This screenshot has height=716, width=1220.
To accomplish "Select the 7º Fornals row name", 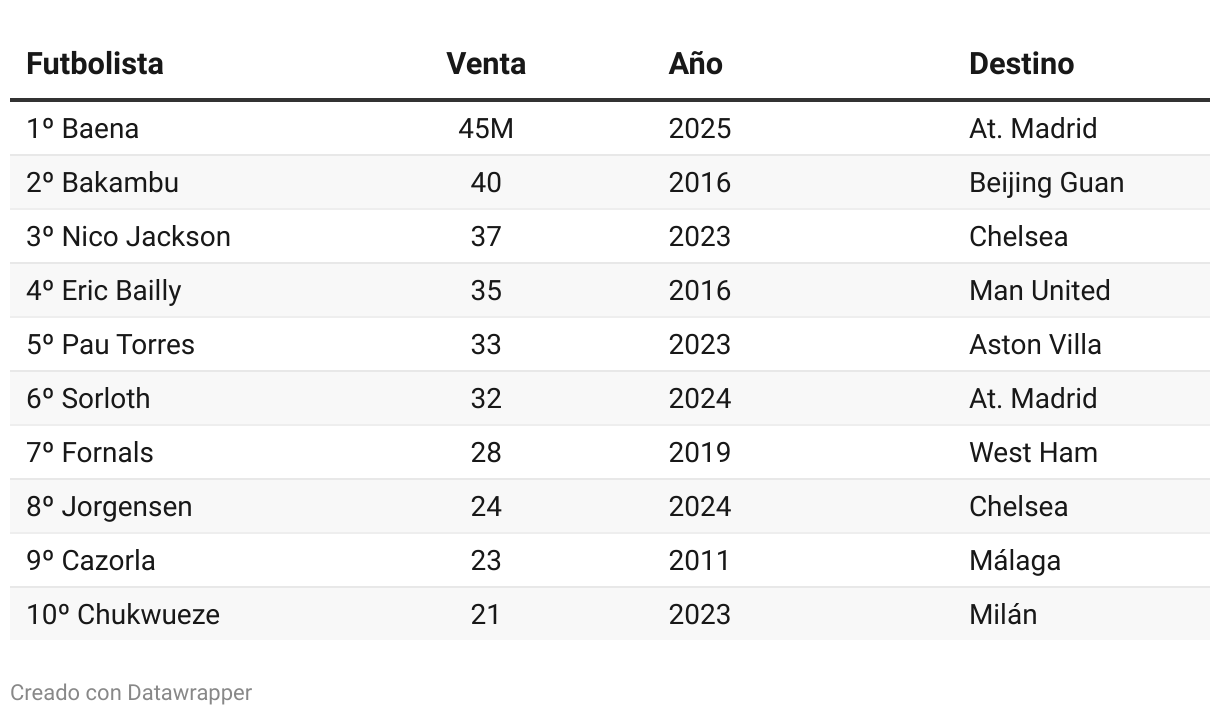I will [90, 453].
